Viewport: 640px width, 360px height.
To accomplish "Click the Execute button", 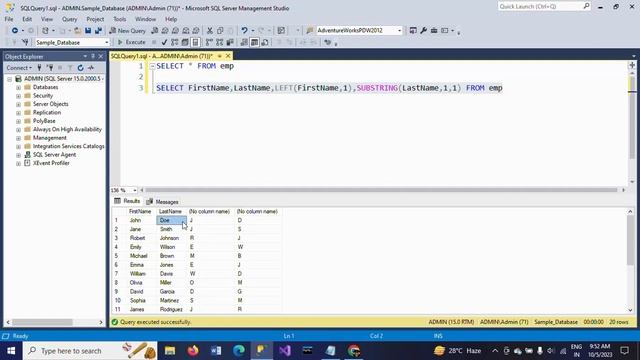I will 131,42.
